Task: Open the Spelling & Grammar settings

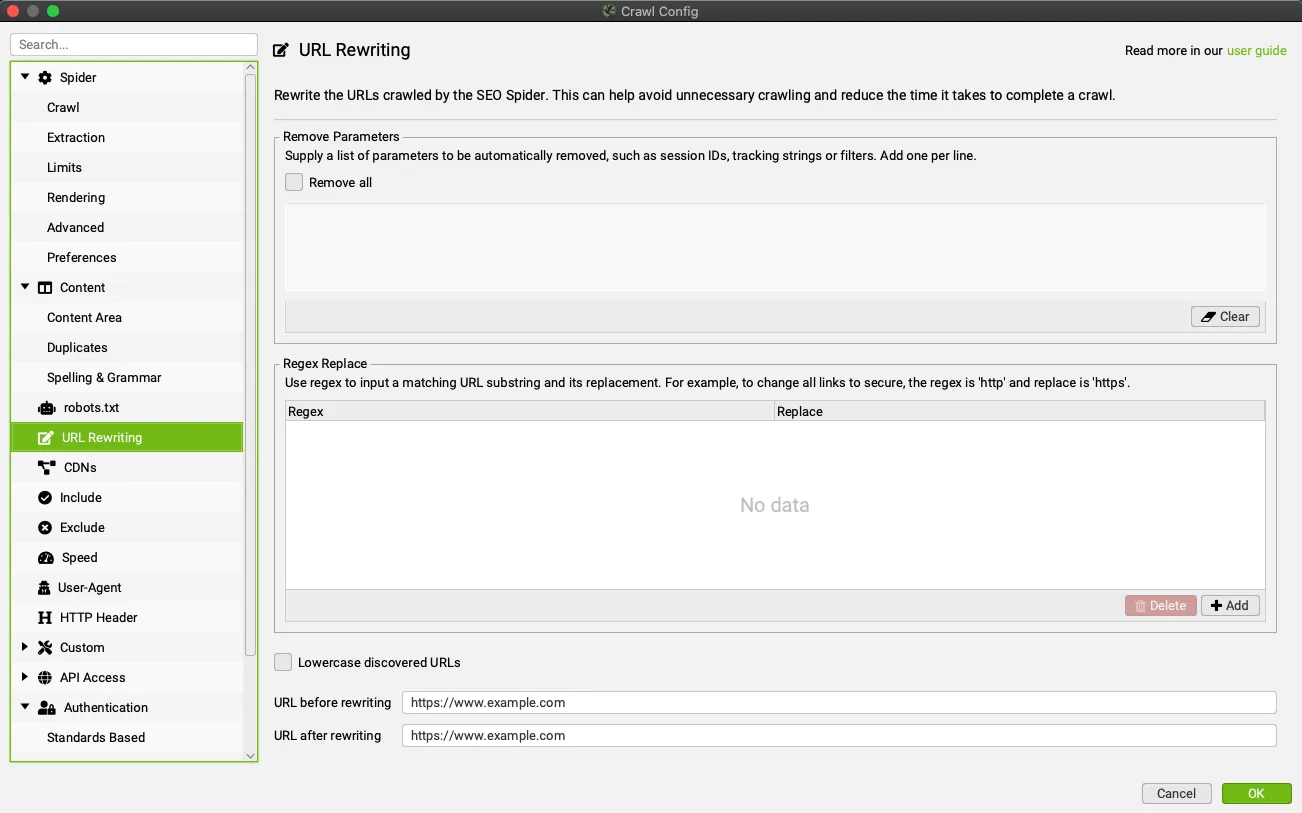Action: [104, 378]
